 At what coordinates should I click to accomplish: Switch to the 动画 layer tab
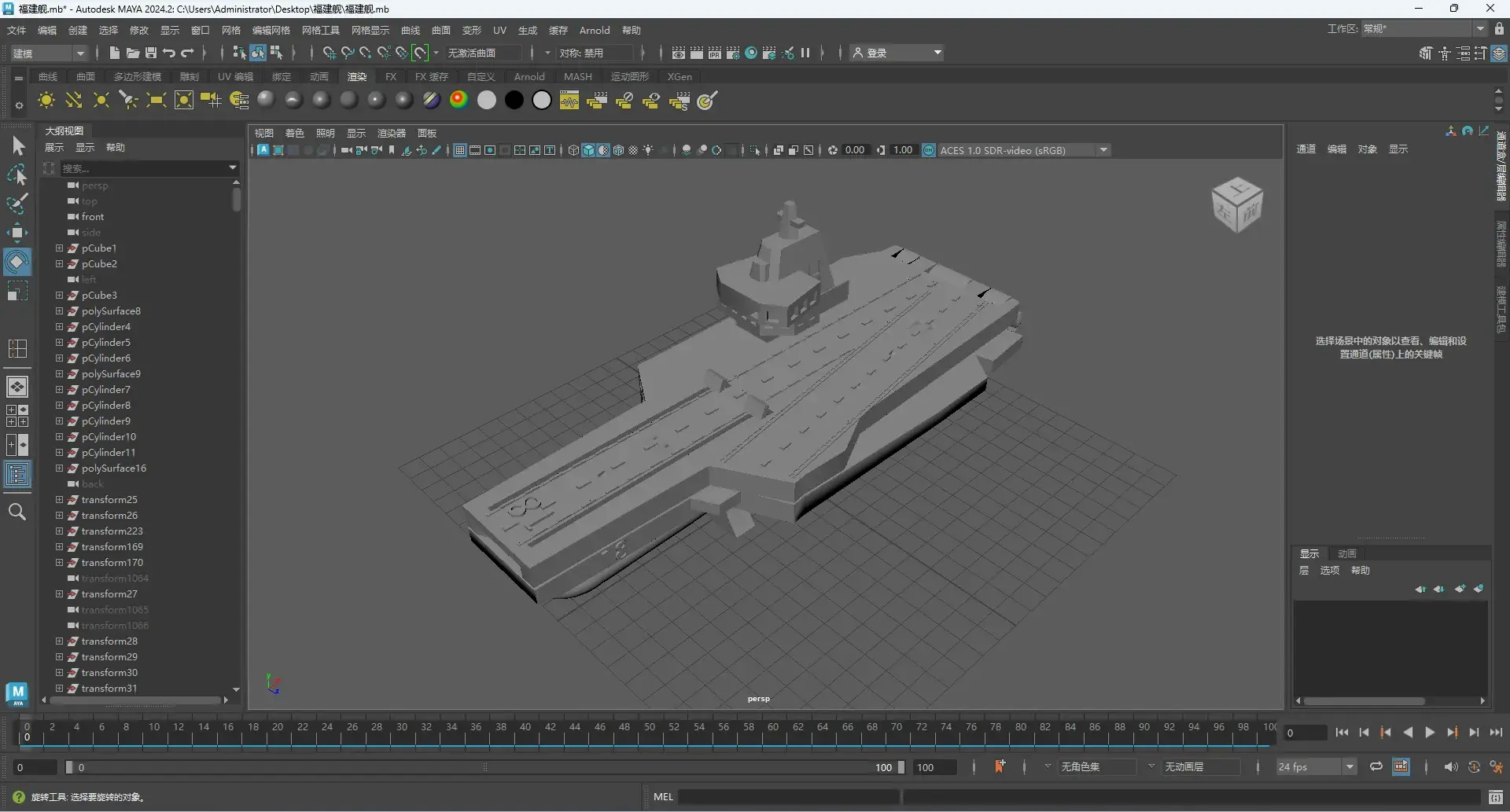[1347, 554]
